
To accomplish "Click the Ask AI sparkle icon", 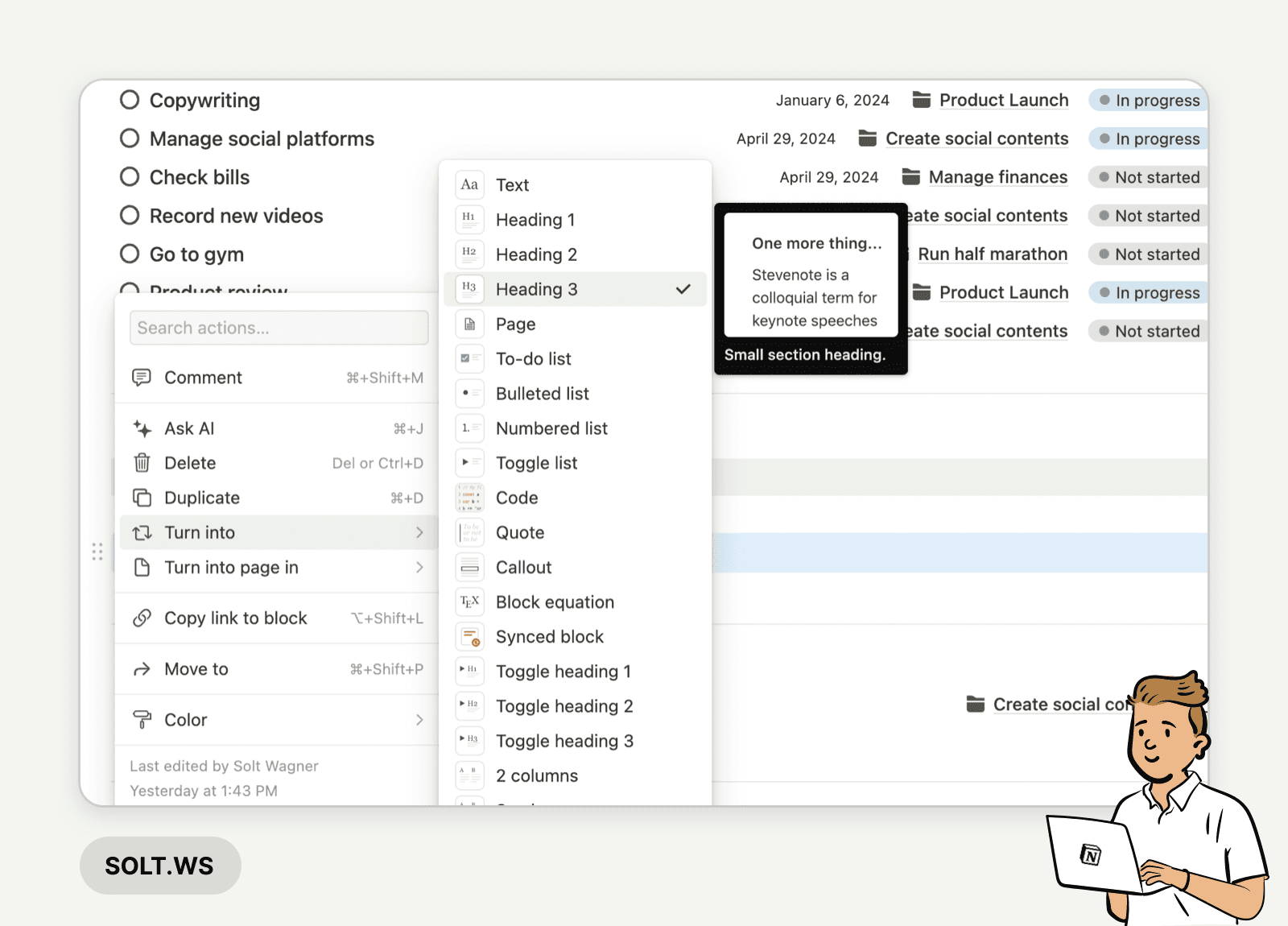I will 142,428.
